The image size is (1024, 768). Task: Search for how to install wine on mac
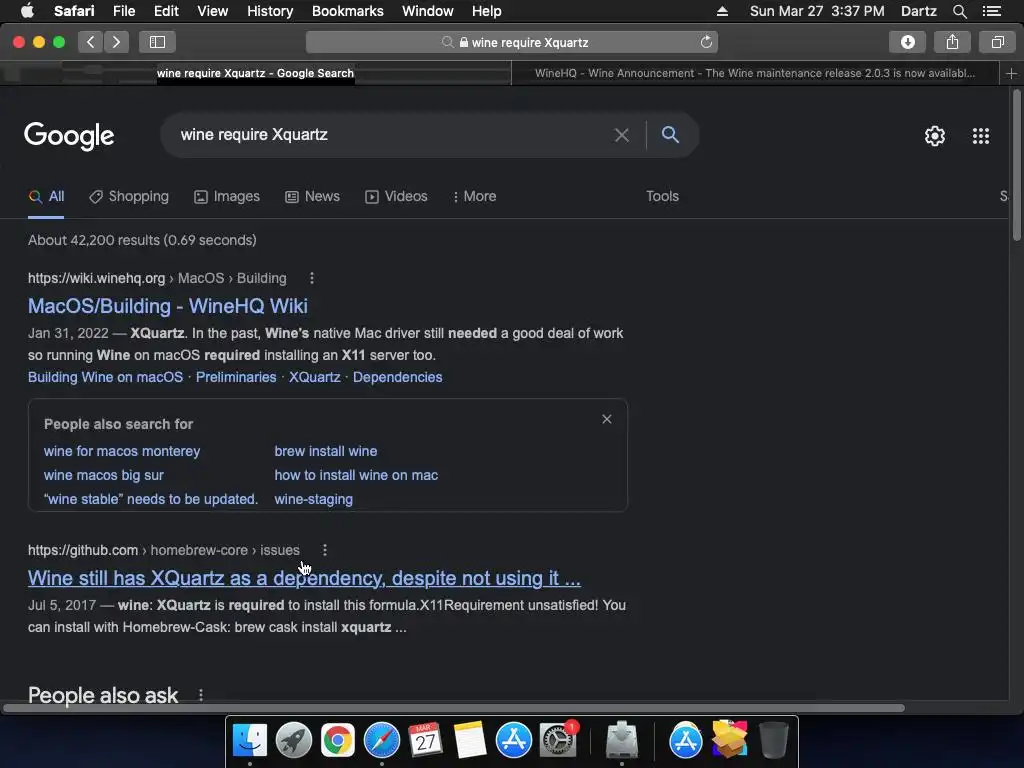356,475
